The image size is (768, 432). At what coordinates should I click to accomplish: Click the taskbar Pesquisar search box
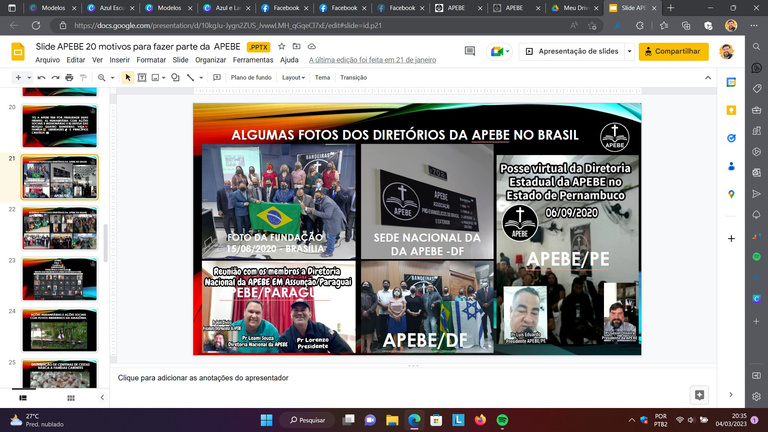click(308, 420)
